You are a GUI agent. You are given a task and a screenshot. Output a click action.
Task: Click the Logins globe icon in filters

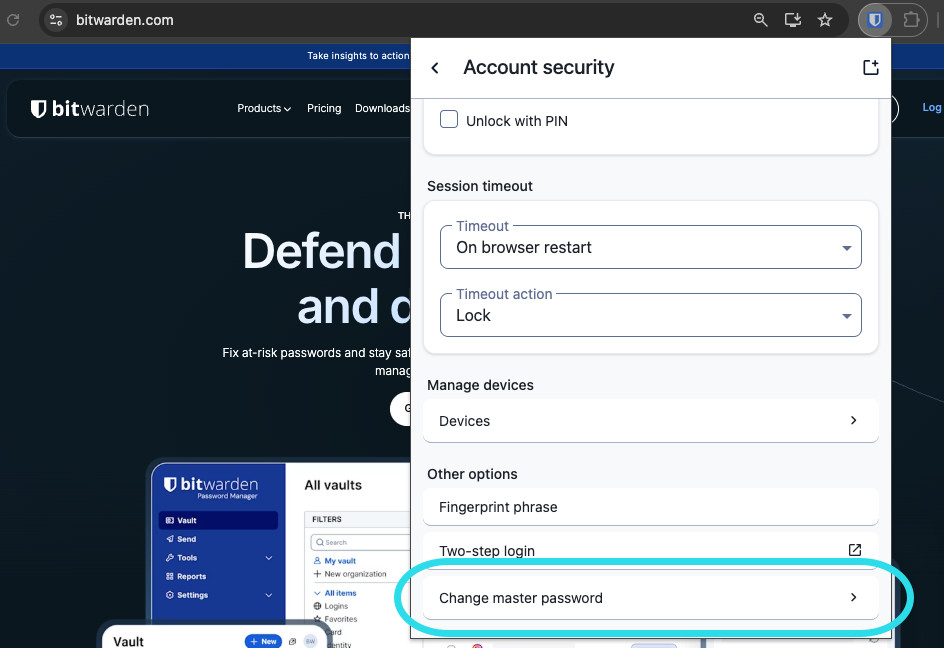click(x=317, y=606)
